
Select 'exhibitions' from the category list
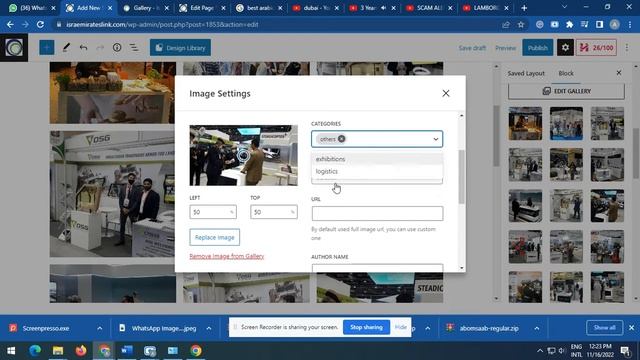coord(377,159)
